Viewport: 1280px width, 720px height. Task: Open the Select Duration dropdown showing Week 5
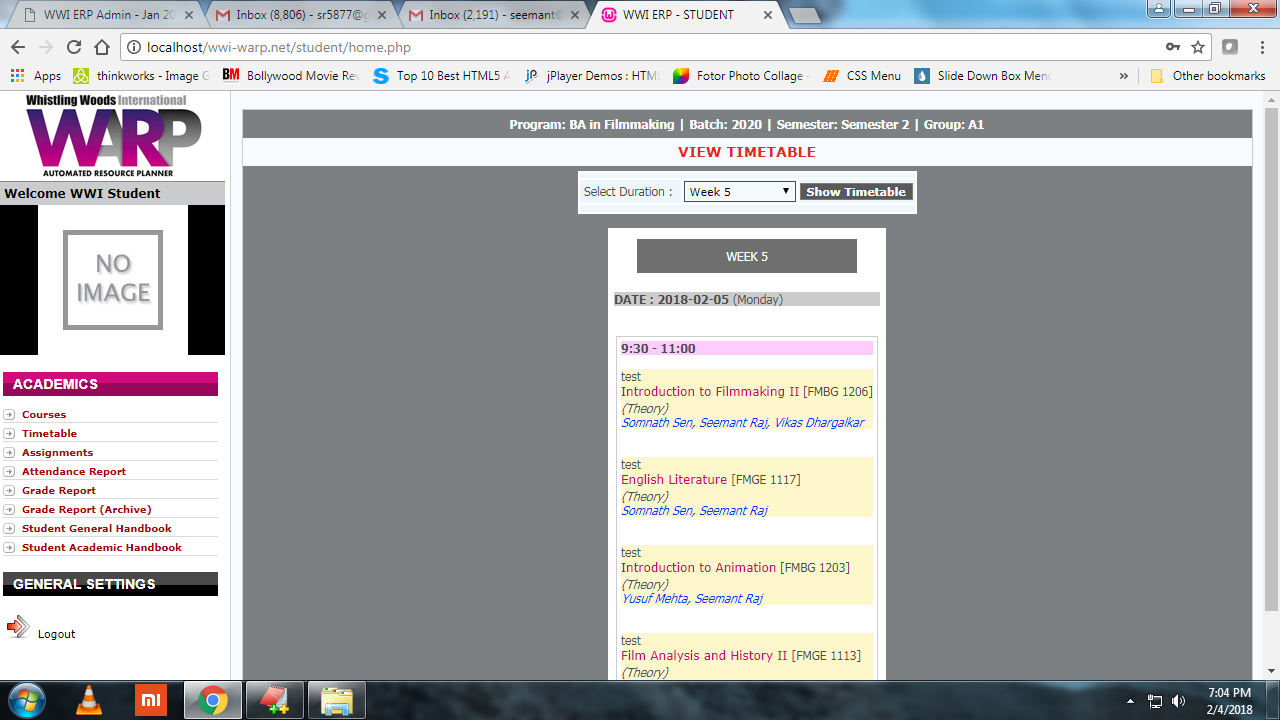point(739,191)
